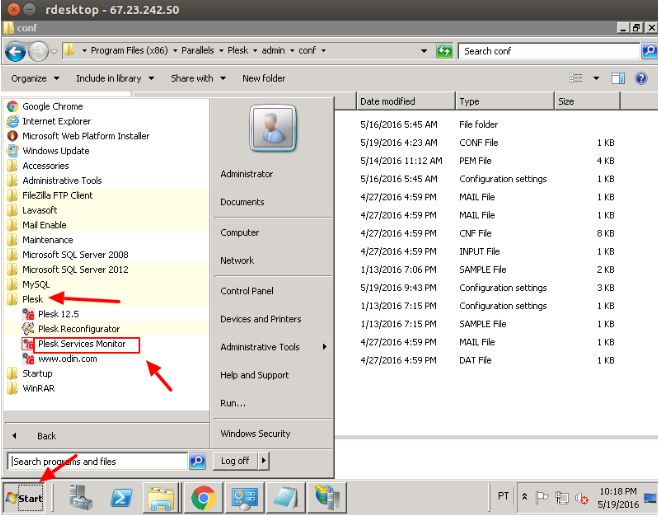Launch Plesk Services Monitor
This screenshot has width=658, height=515.
(81, 344)
